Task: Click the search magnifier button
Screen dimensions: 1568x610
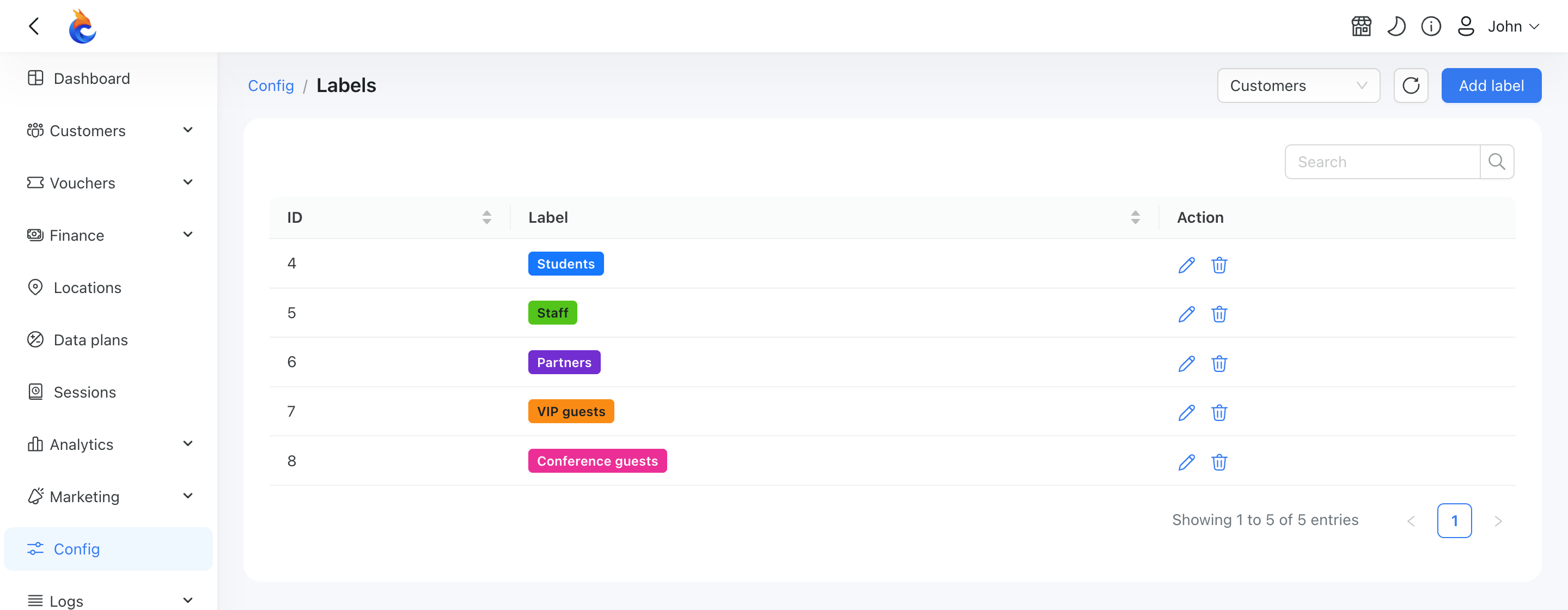Action: click(x=1496, y=161)
